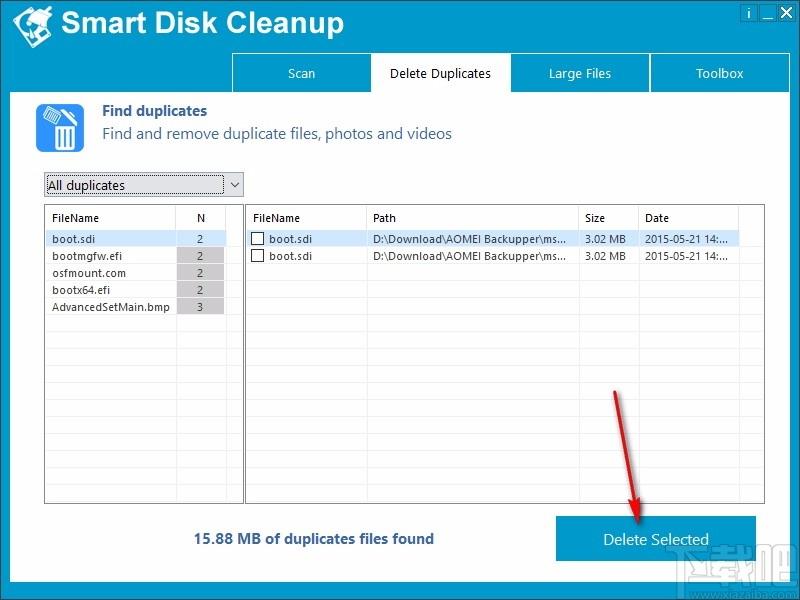The width and height of the screenshot is (800, 600).
Task: Click the first boot.sdi name in right table
Action: (x=290, y=239)
